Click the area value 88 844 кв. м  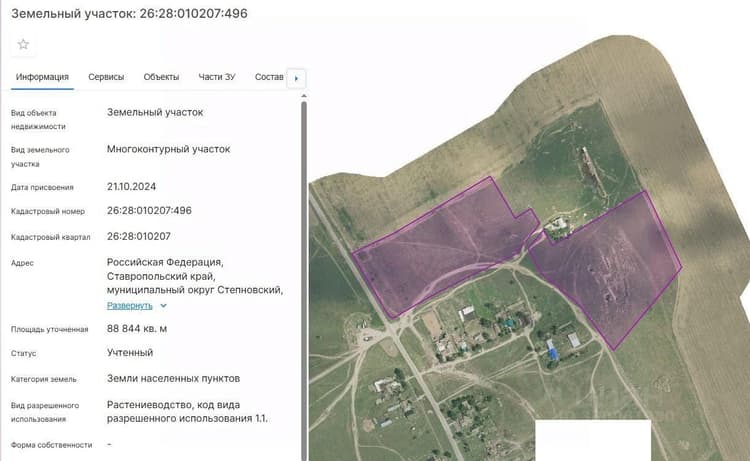click(x=137, y=329)
